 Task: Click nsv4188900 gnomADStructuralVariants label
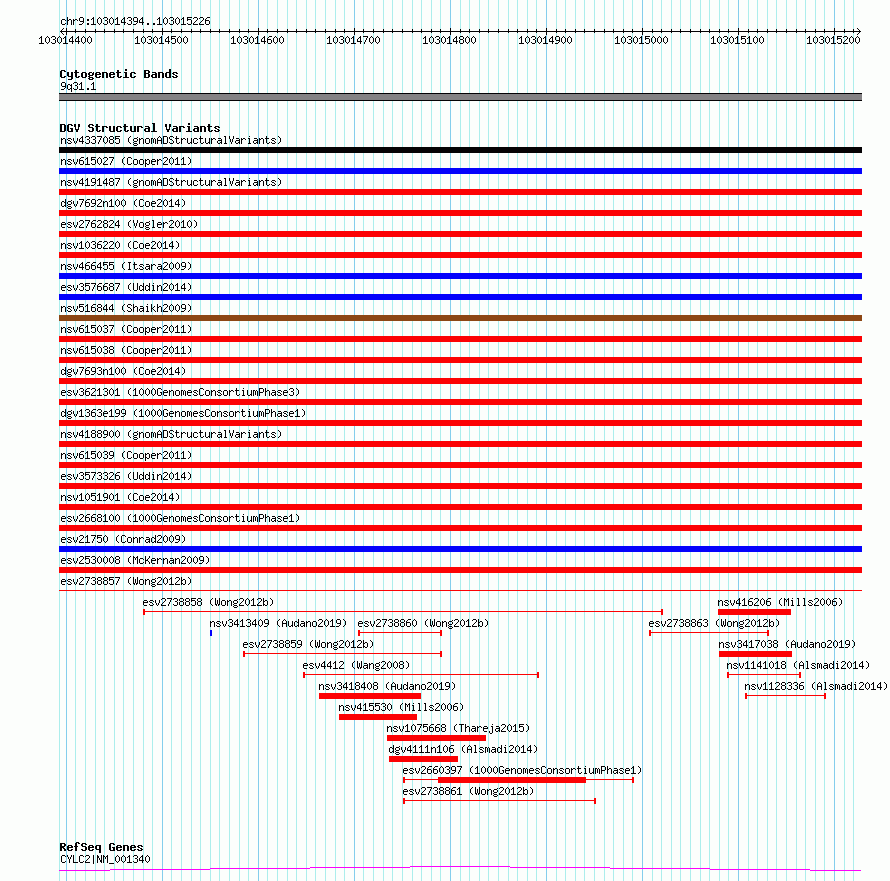pyautogui.click(x=171, y=434)
